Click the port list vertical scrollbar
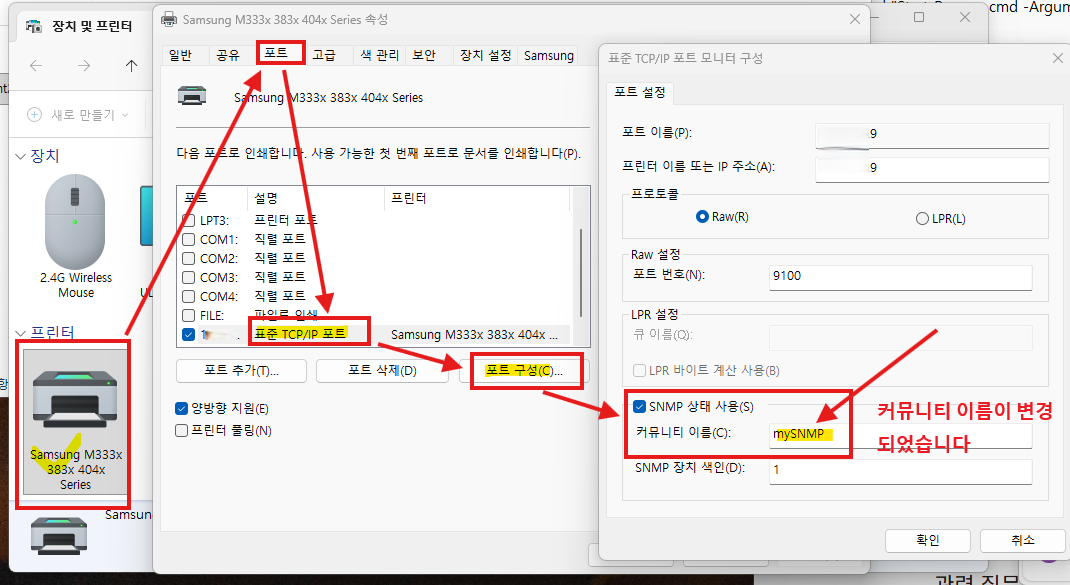 click(x=580, y=272)
